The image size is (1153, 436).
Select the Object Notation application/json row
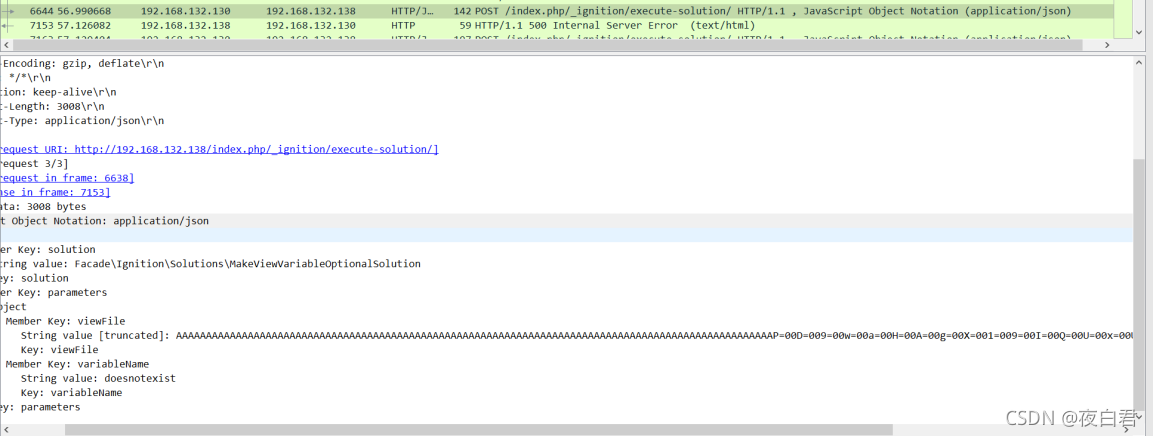[566, 221]
